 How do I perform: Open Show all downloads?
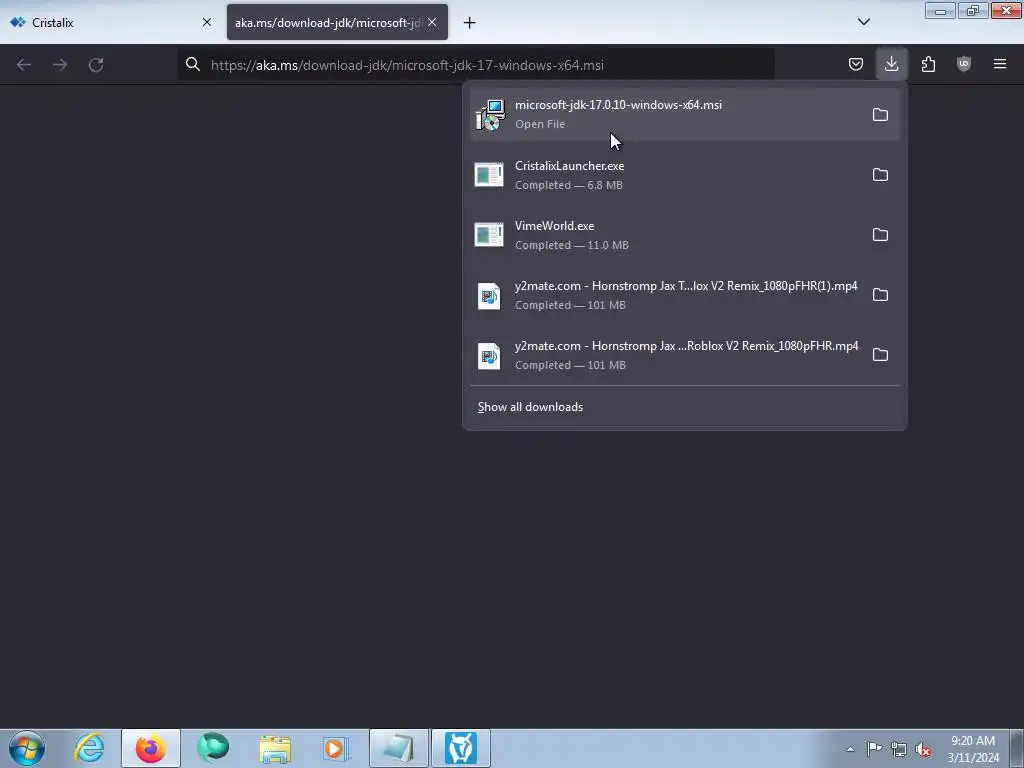[x=530, y=407]
